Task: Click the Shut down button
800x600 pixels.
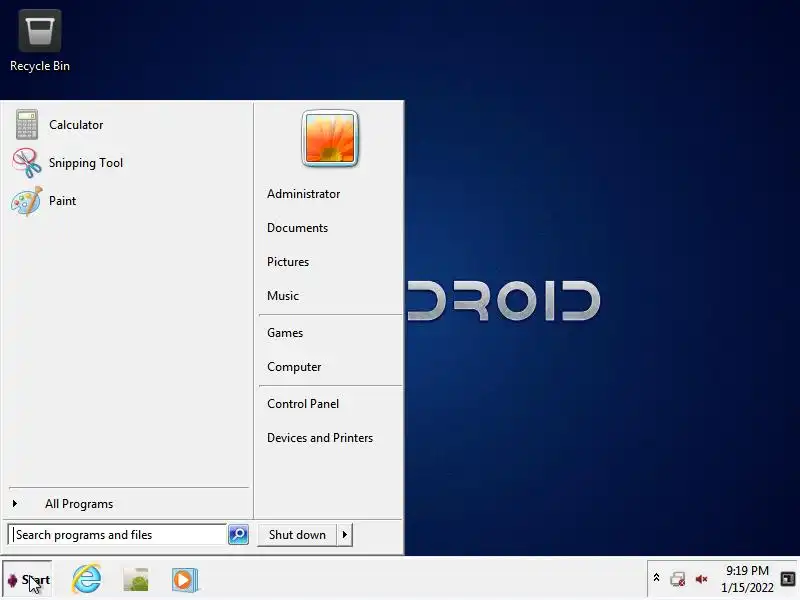Action: point(297,535)
